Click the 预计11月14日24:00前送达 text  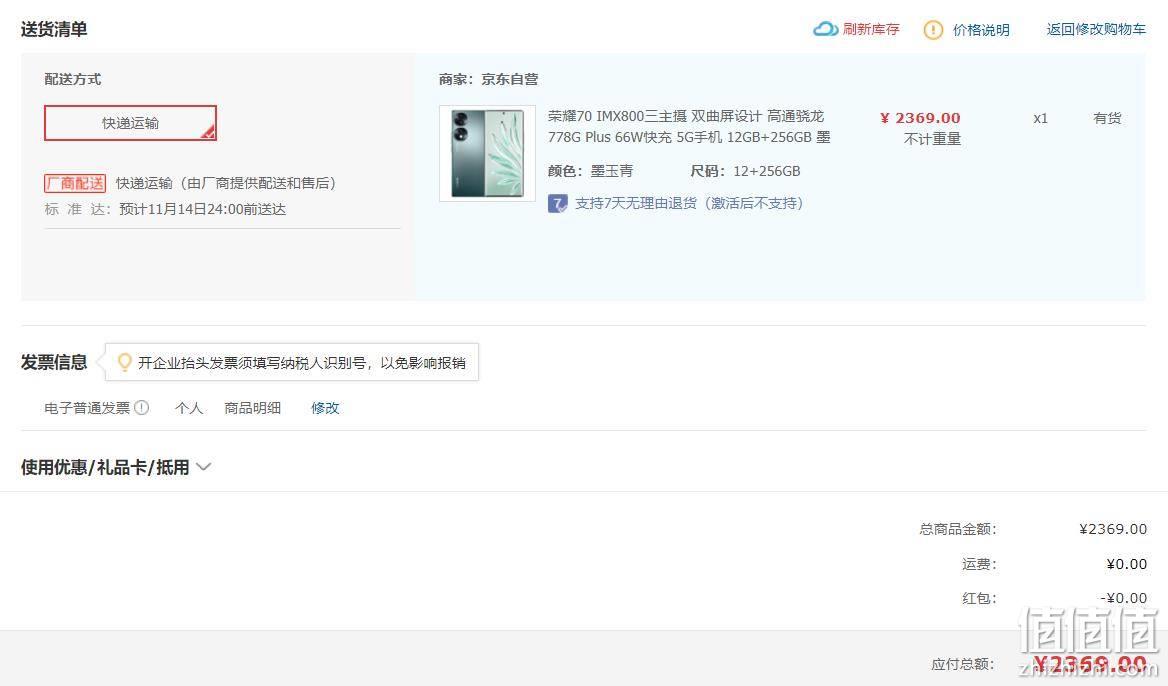pos(203,209)
